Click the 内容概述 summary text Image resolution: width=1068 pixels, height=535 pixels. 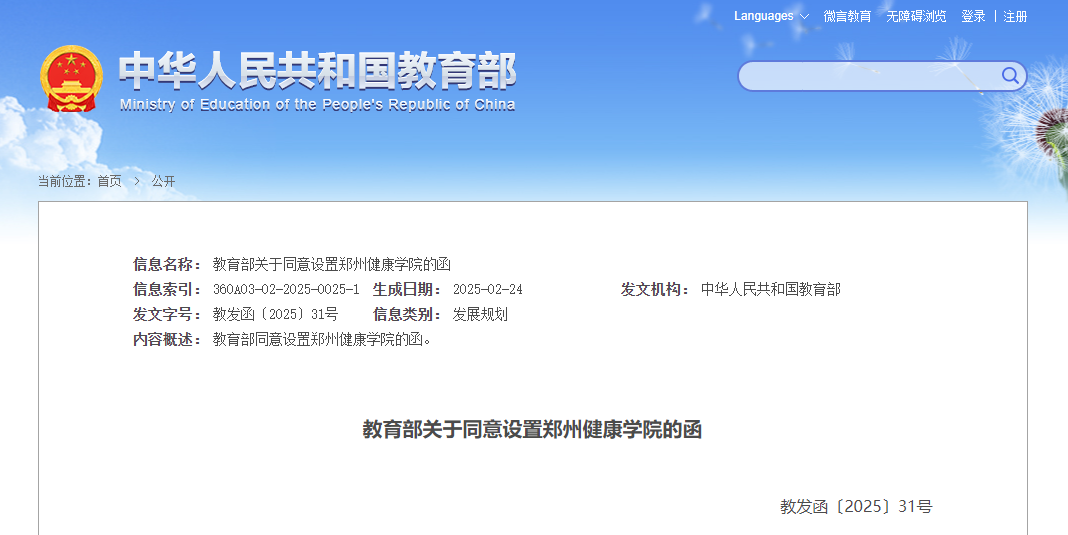tap(322, 339)
